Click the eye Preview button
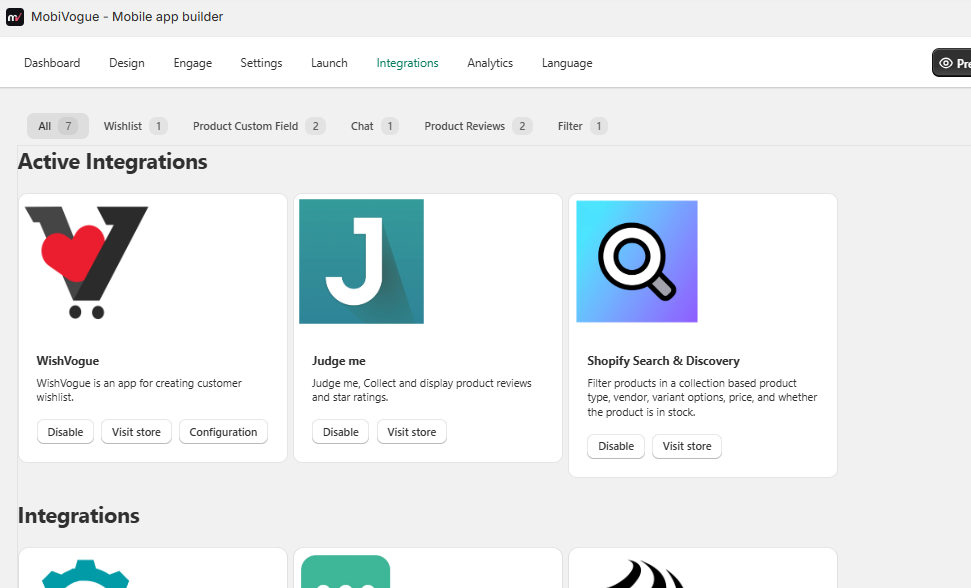This screenshot has height=588, width=971. (x=952, y=63)
